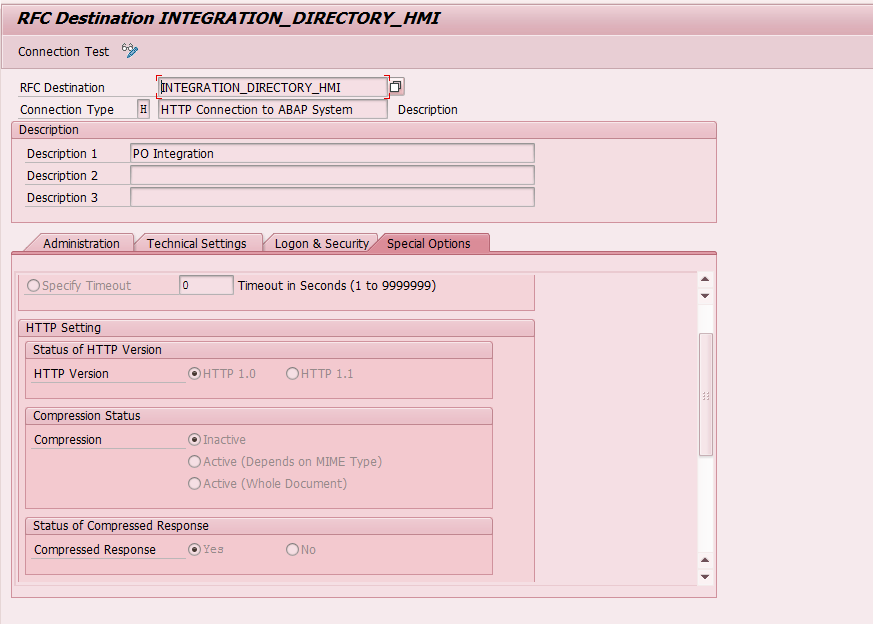
Task: Click the RFC Destination INTEGRATION_DIRECTORY_HMI title
Action: (228, 18)
